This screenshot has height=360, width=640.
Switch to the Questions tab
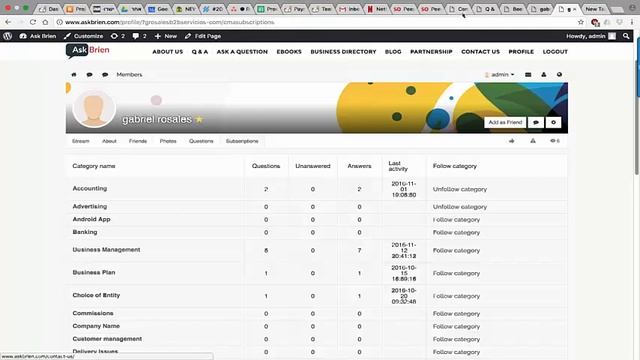[x=201, y=141]
